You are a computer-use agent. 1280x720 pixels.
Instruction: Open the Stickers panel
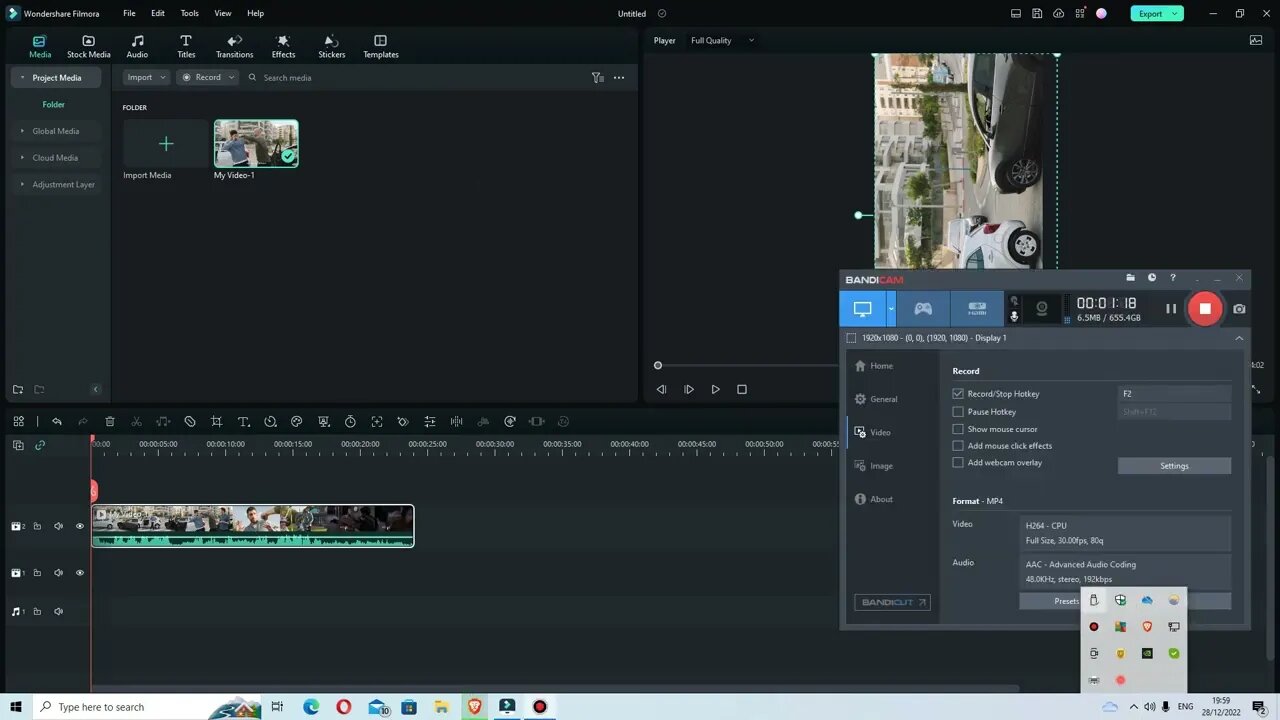coord(331,46)
